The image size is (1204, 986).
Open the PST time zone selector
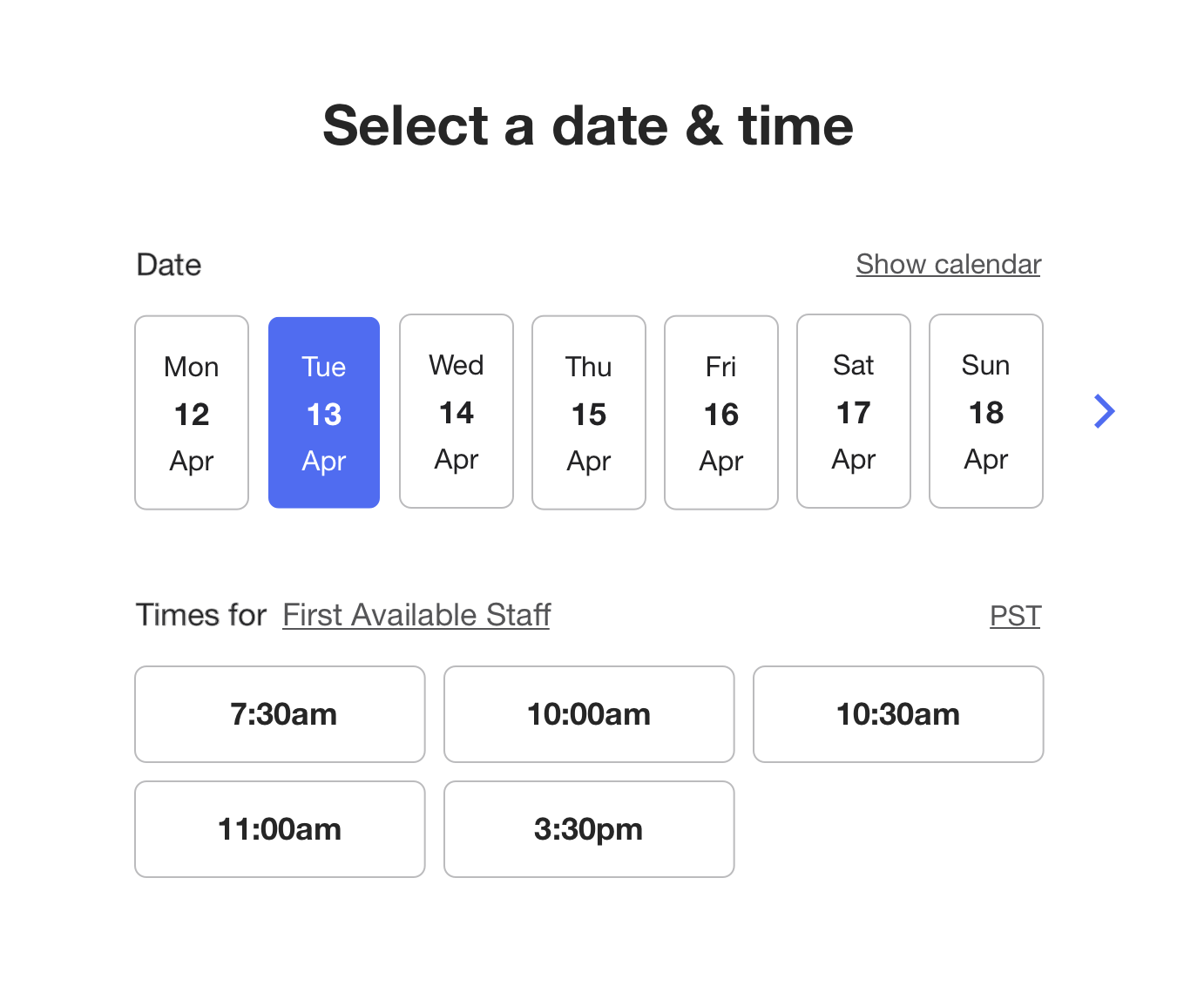tap(1015, 616)
